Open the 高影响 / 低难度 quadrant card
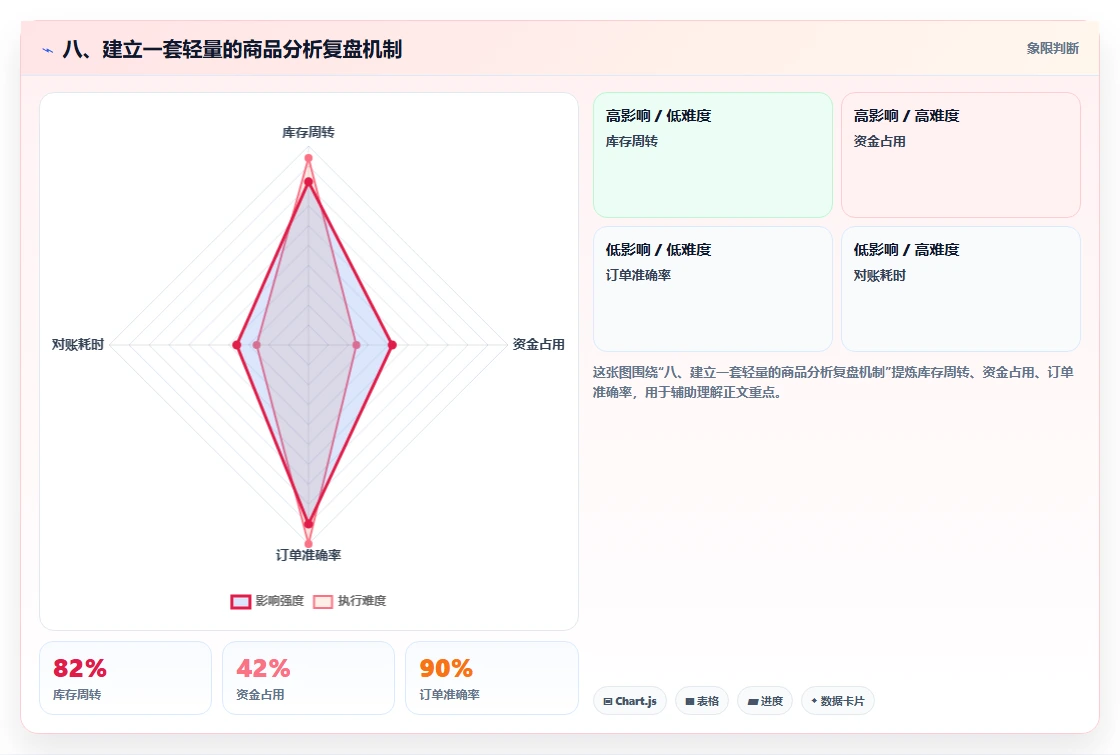 (x=713, y=155)
